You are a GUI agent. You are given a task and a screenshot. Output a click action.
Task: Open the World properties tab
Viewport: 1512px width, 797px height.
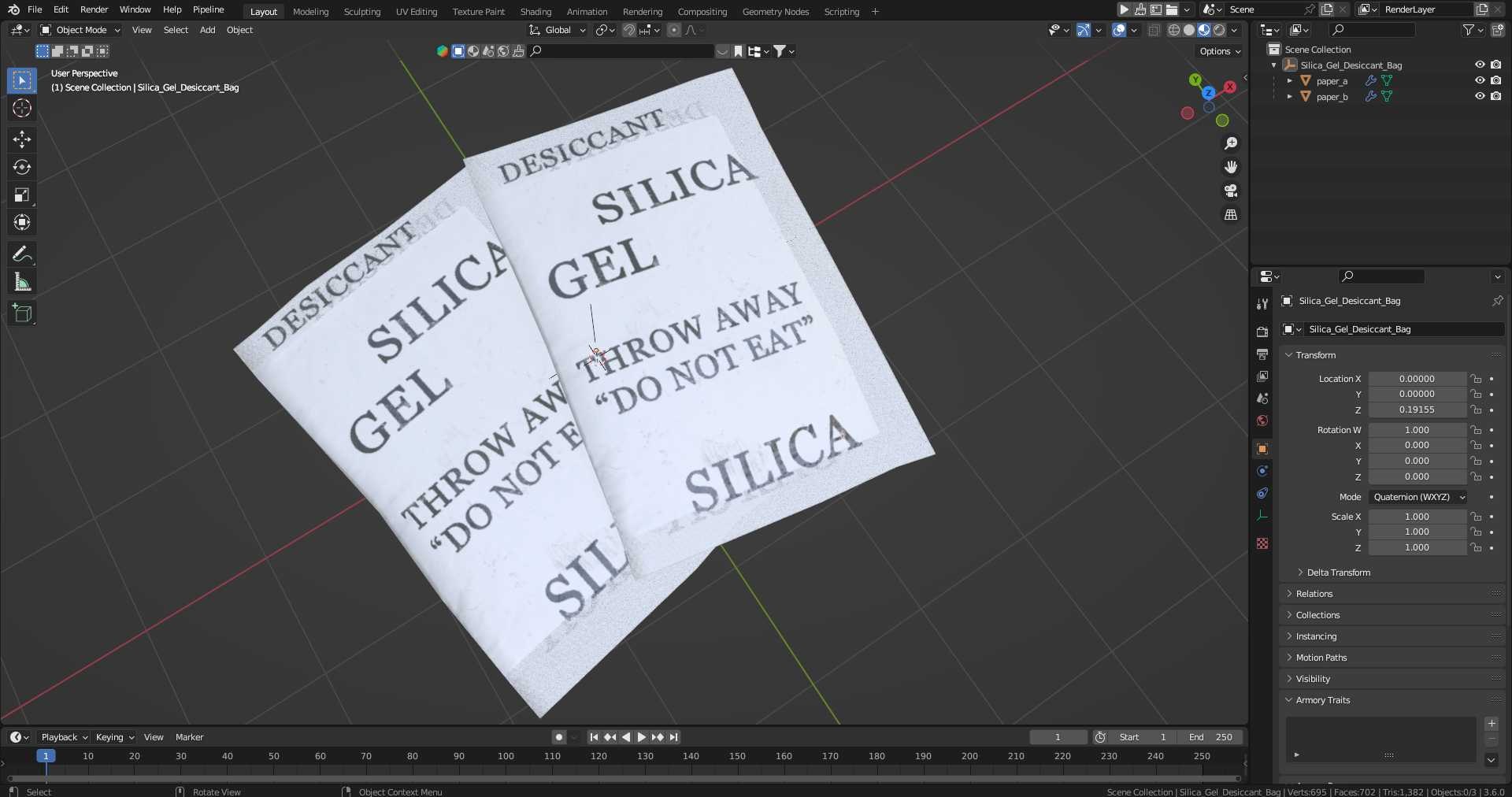click(1262, 421)
